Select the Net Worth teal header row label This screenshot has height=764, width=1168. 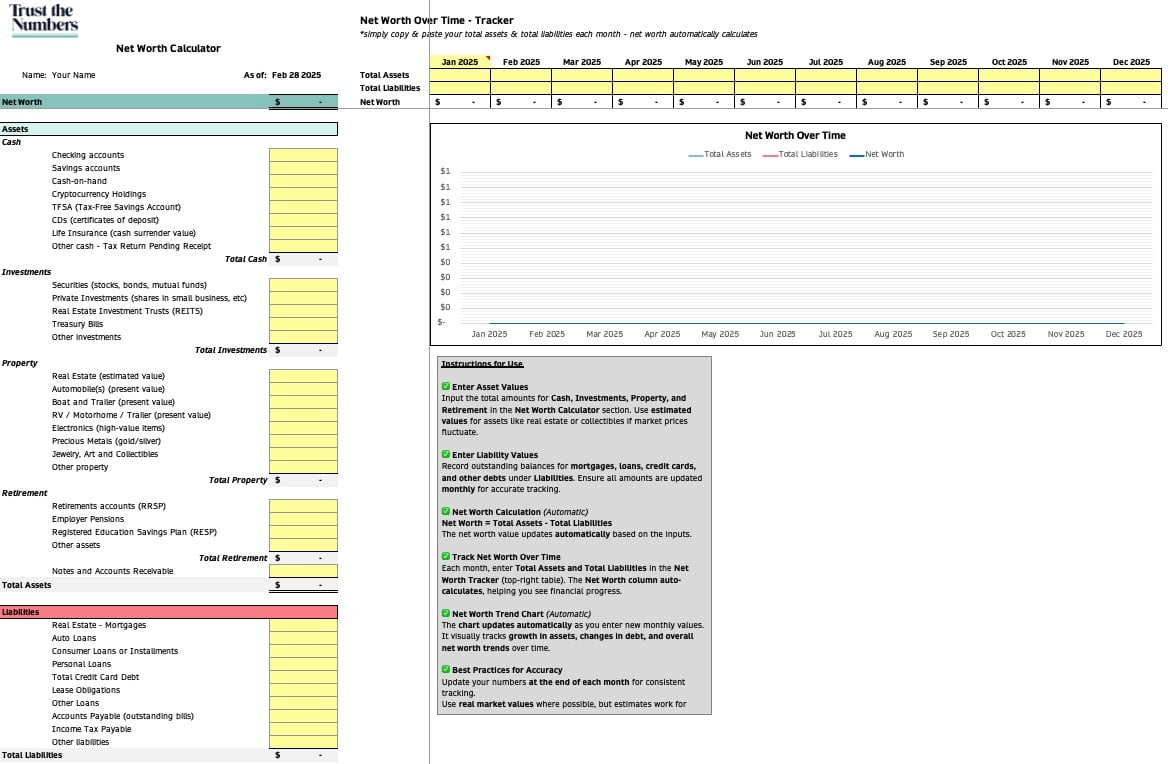22,102
